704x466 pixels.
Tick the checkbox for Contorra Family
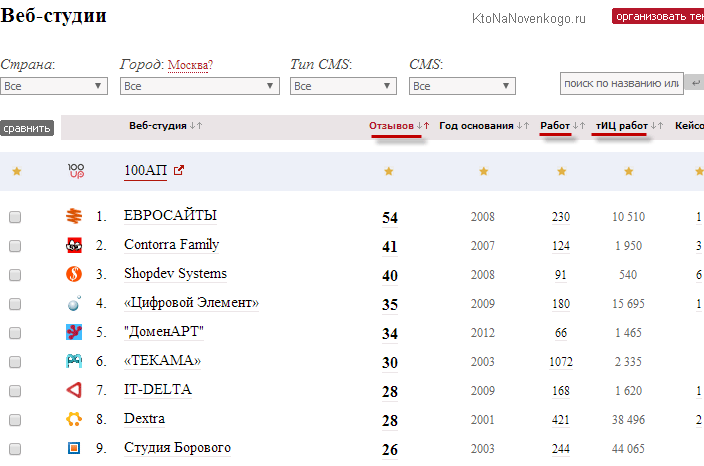(x=15, y=246)
